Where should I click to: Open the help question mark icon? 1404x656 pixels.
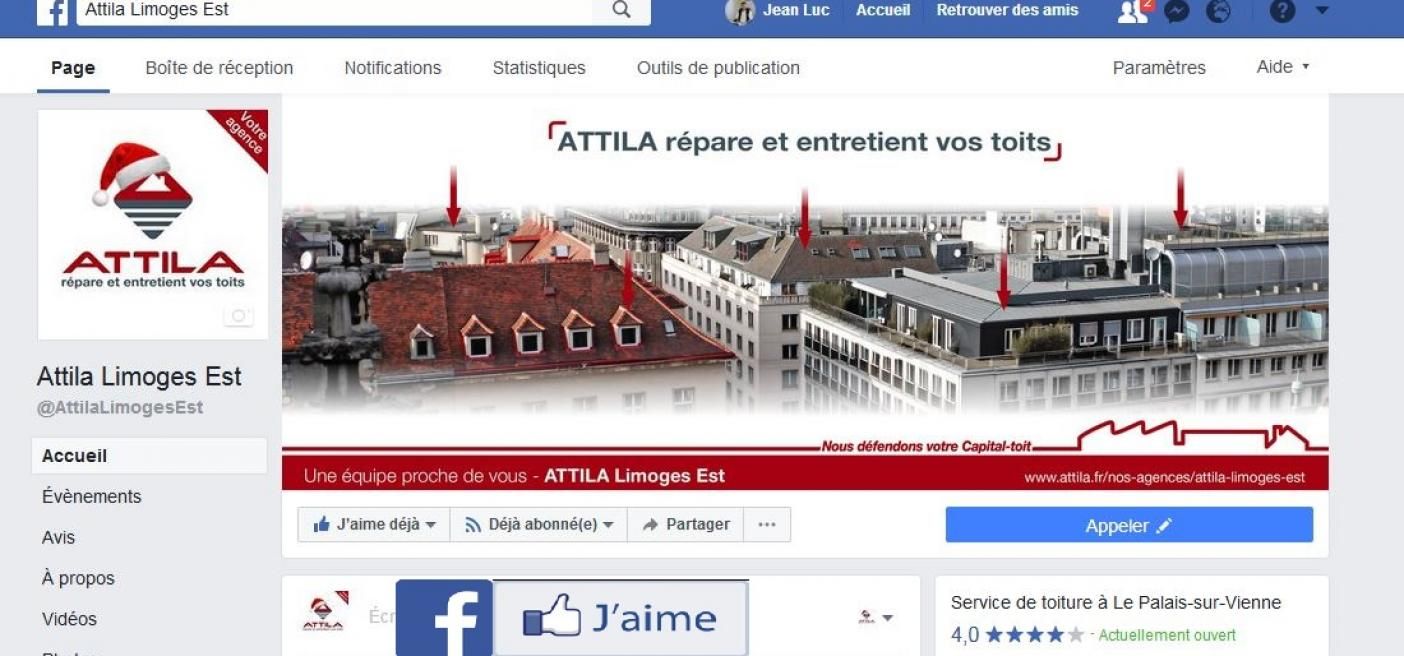(1282, 11)
